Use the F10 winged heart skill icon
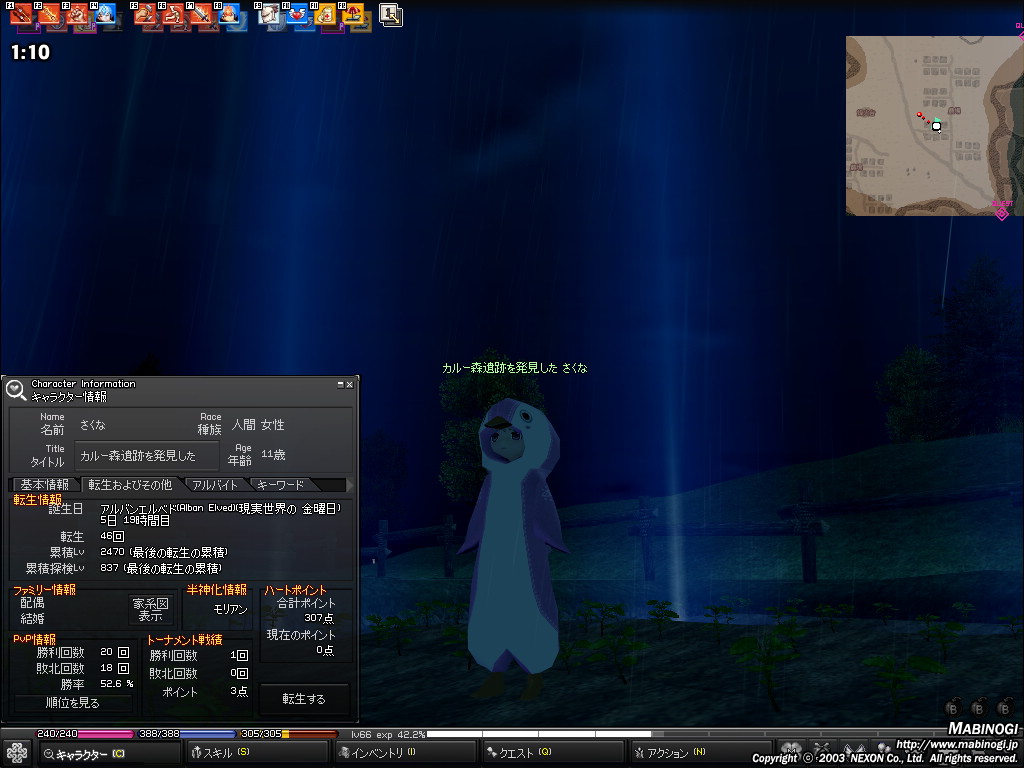Screen dimensions: 1024x768 pos(296,14)
